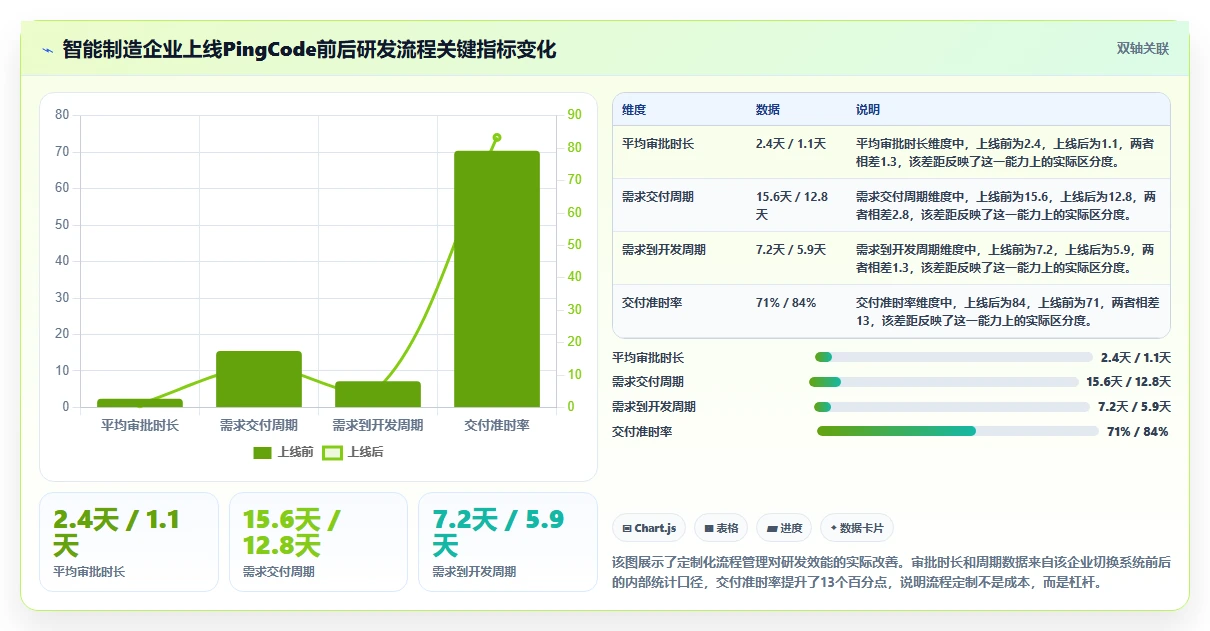This screenshot has width=1210, height=631.
Task: Click the 需求到开发周期 progress bar
Action: 952,407
